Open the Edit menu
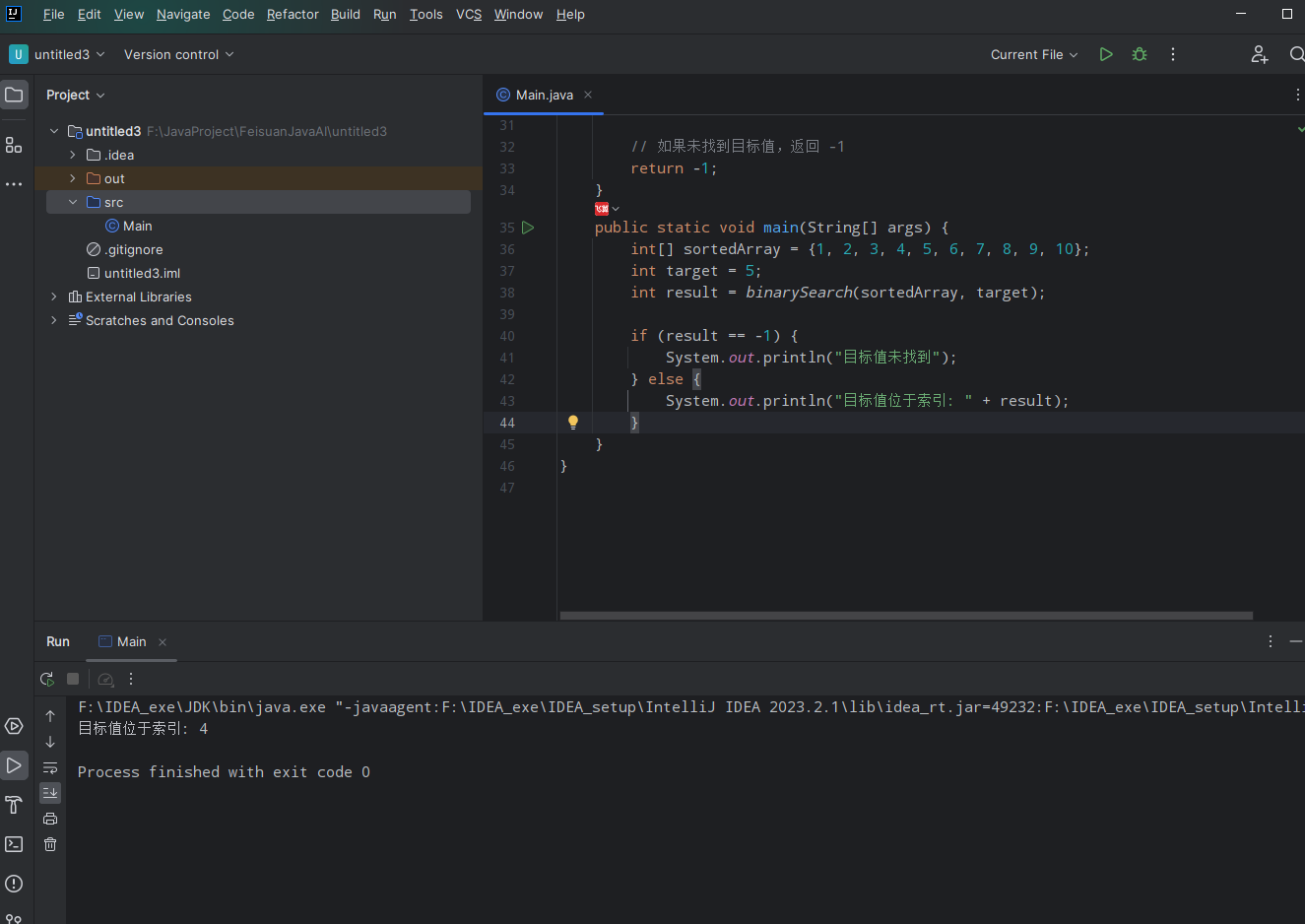 [x=90, y=14]
